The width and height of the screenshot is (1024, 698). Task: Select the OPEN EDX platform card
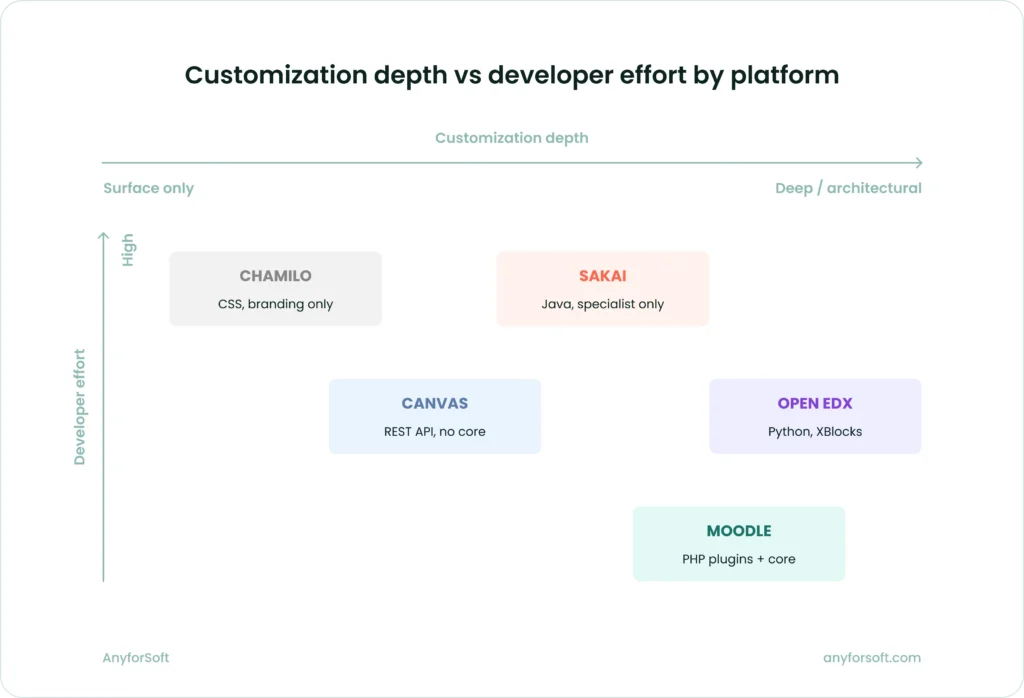click(x=814, y=416)
